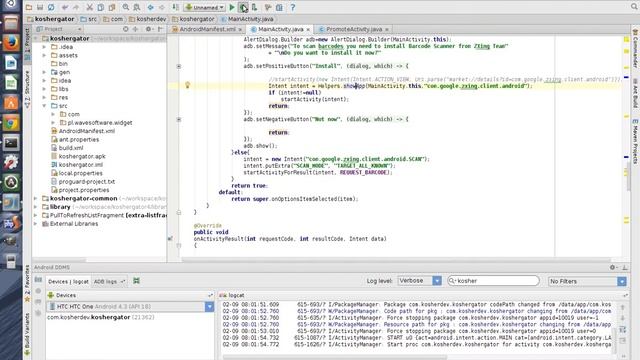Viewport: 640px width, 360px height.
Task: Select the Devices | logcat tab
Action: tap(69, 282)
